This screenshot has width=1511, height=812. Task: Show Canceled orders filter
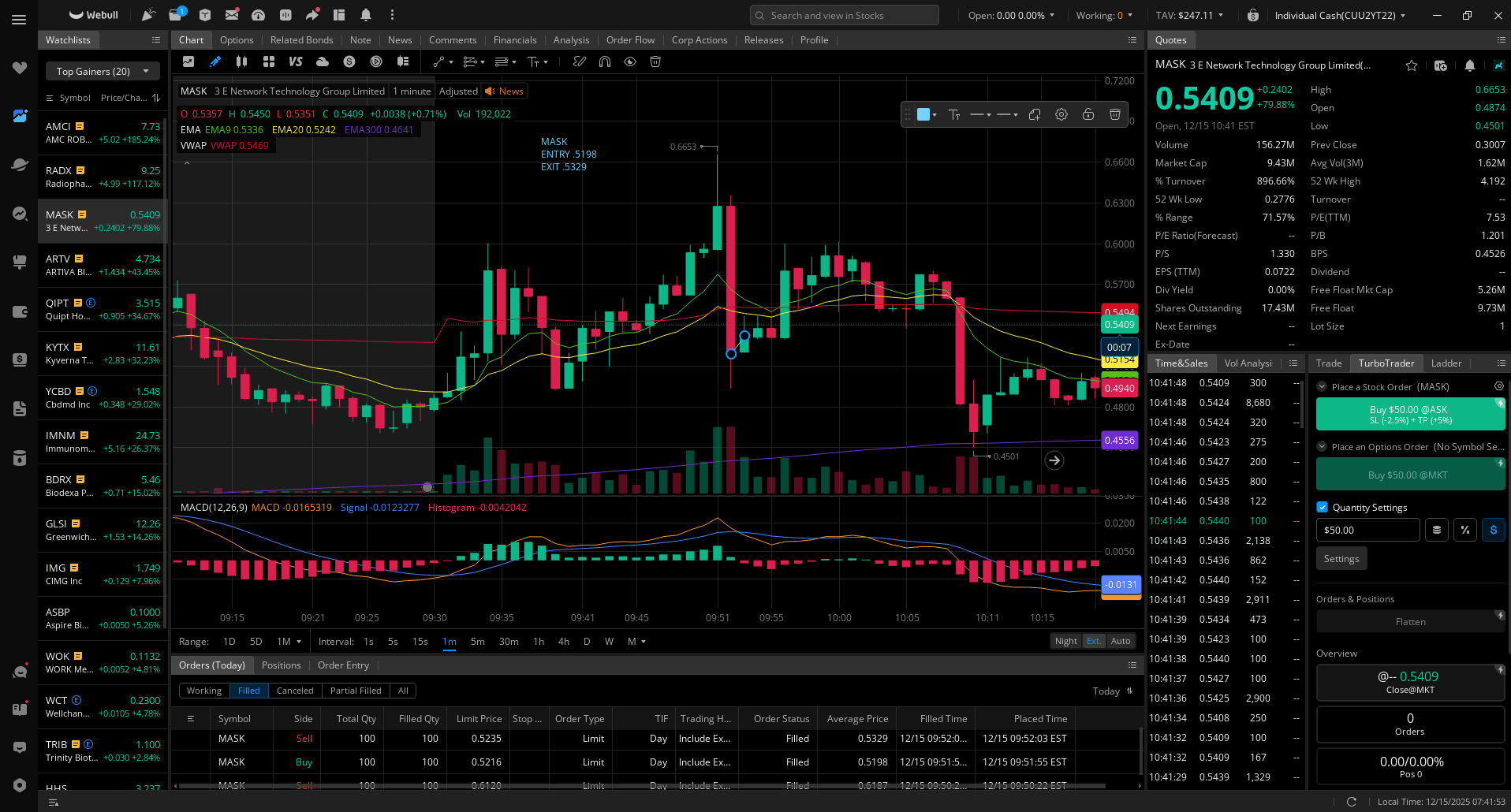click(x=295, y=691)
